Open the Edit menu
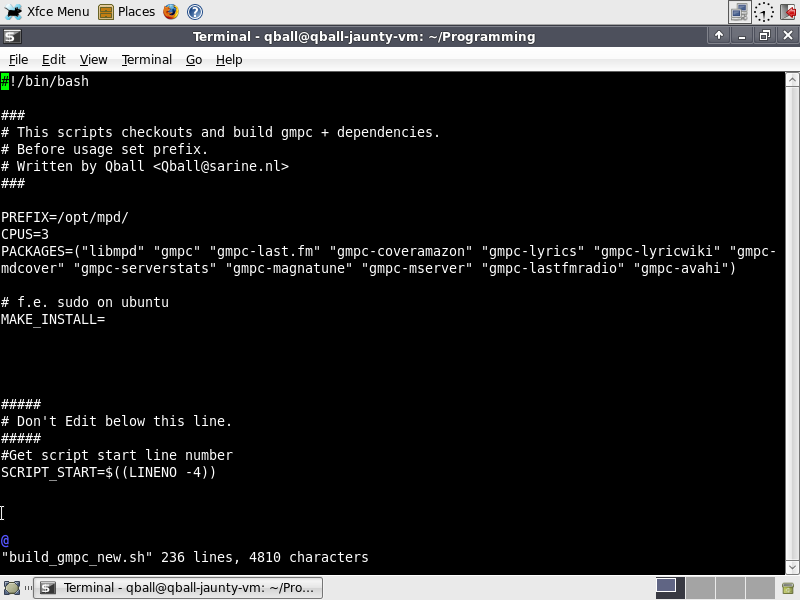 point(54,60)
